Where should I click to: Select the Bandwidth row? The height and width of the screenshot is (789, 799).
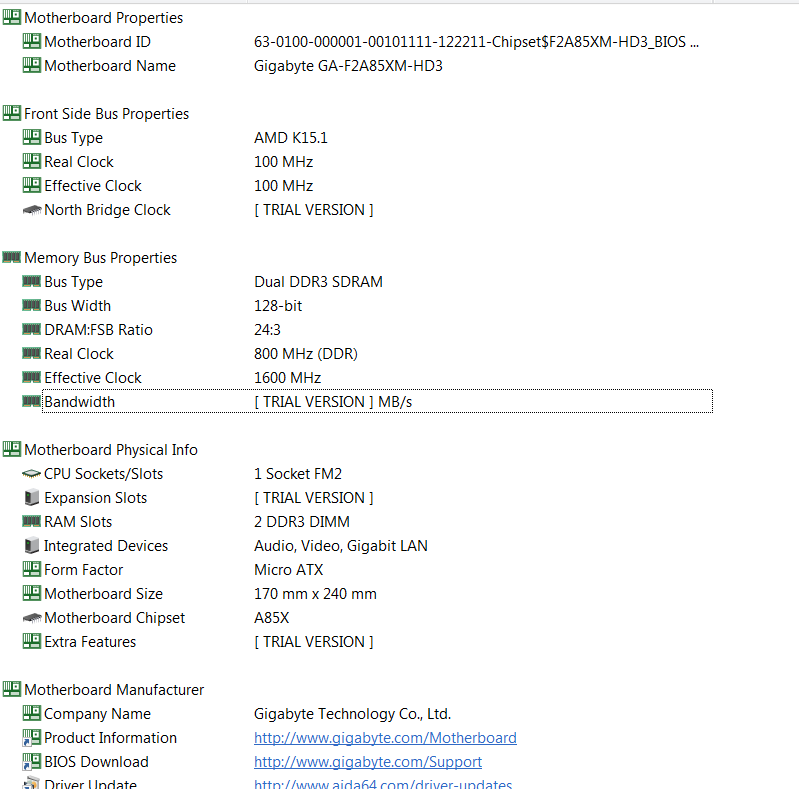click(x=377, y=401)
